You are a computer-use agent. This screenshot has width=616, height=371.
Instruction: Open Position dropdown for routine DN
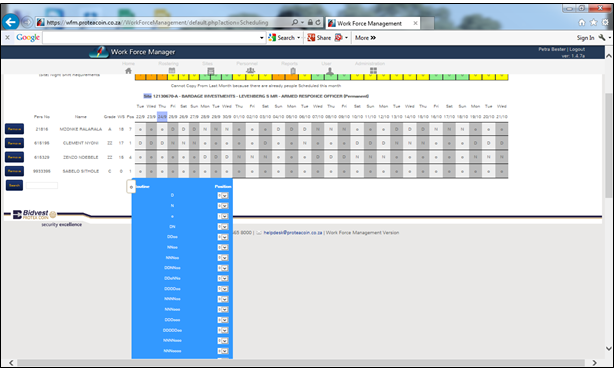point(223,226)
